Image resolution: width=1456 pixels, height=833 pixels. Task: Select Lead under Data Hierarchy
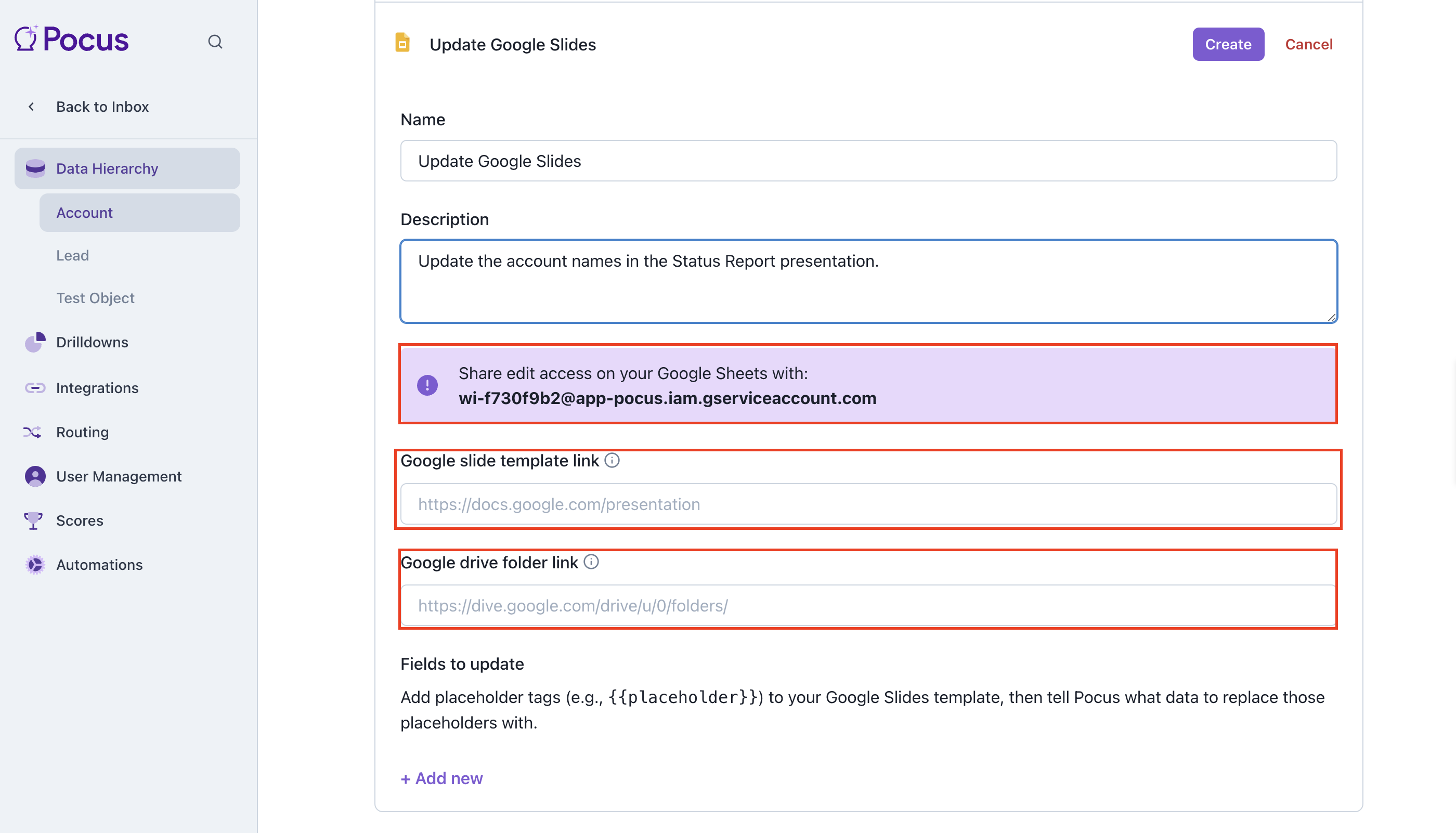point(73,255)
